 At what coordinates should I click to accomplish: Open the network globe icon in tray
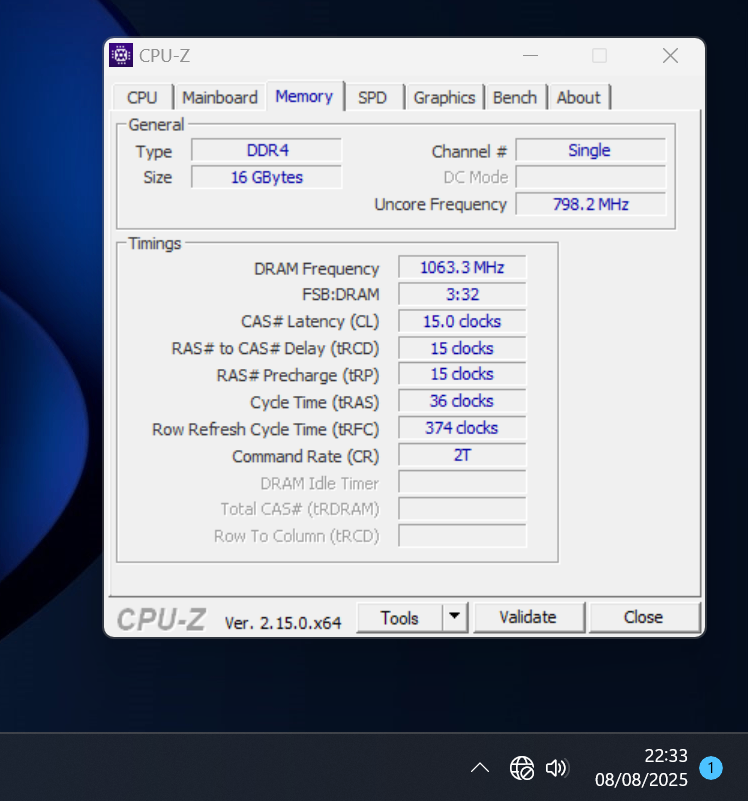click(522, 768)
